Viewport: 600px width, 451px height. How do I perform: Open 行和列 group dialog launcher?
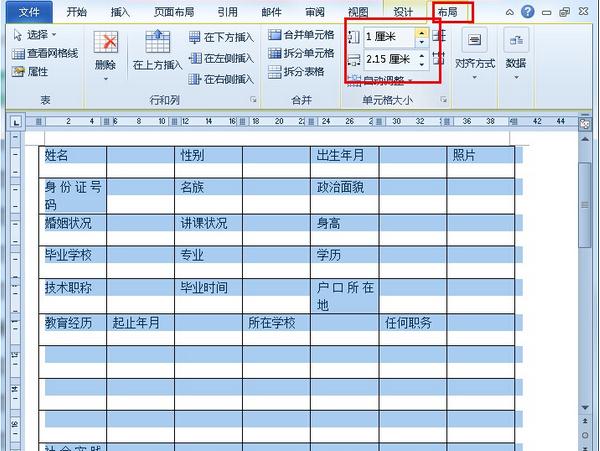(x=253, y=99)
